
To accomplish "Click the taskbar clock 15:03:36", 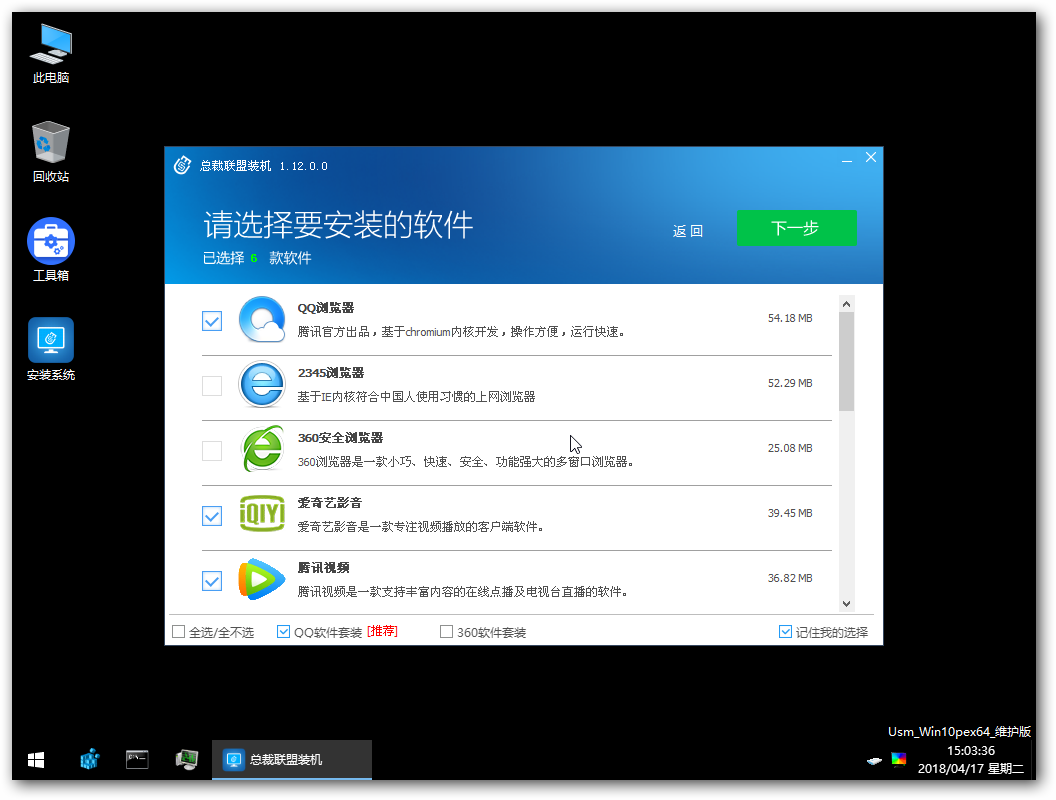I will pos(971,750).
